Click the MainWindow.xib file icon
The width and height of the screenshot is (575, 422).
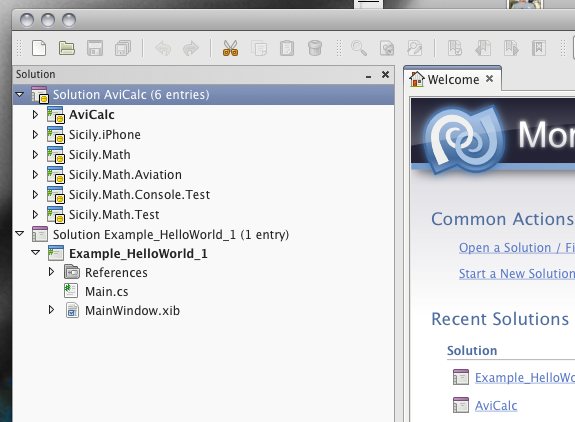pos(72,311)
